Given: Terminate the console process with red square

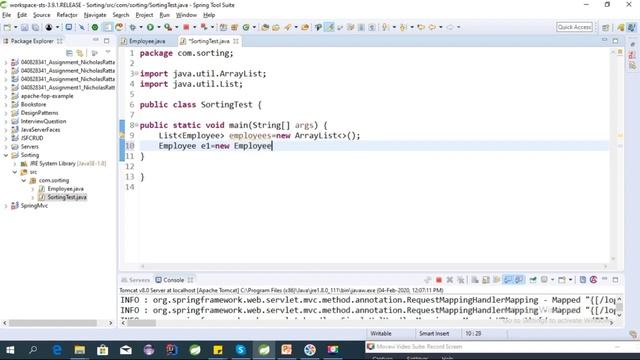Looking at the screenshot, I should pos(439,280).
